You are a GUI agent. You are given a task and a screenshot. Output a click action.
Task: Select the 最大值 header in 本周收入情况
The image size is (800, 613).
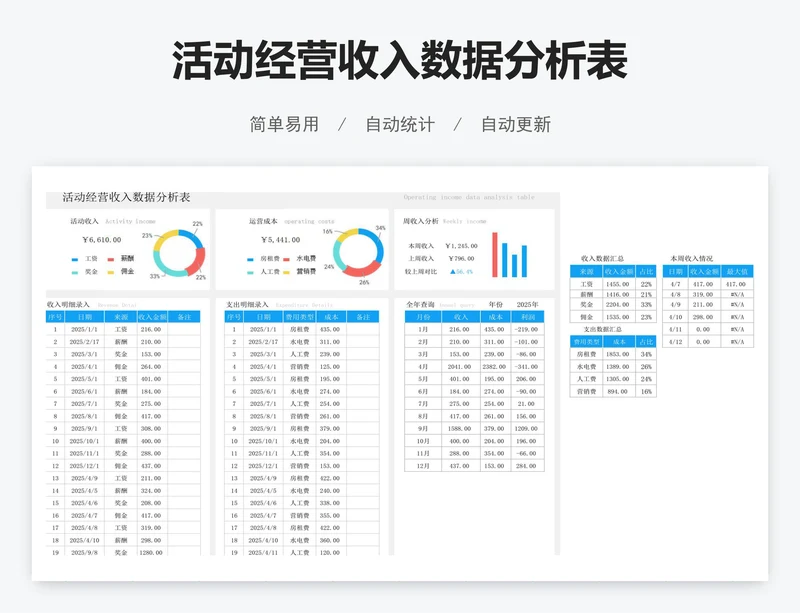(739, 271)
